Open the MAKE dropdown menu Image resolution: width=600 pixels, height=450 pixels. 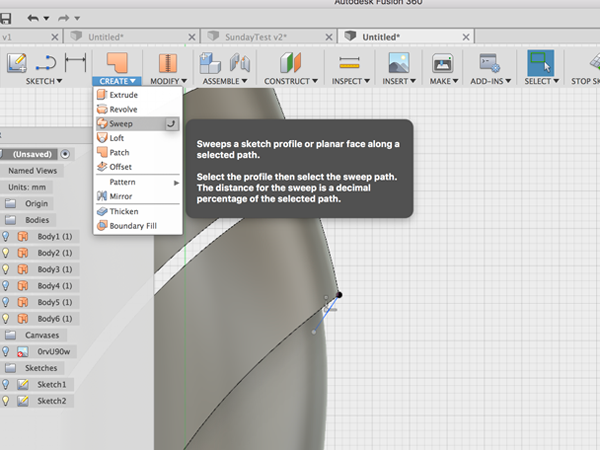coord(443,81)
